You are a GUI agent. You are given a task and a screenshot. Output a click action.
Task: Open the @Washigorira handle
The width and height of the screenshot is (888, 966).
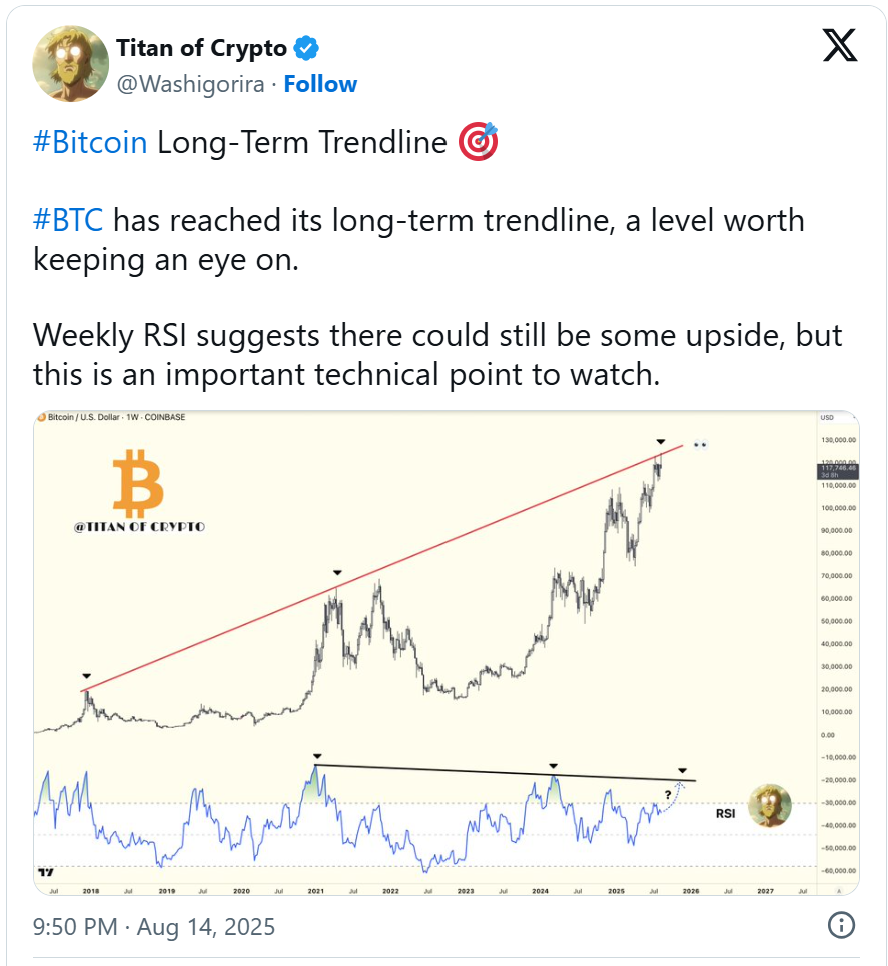(190, 84)
